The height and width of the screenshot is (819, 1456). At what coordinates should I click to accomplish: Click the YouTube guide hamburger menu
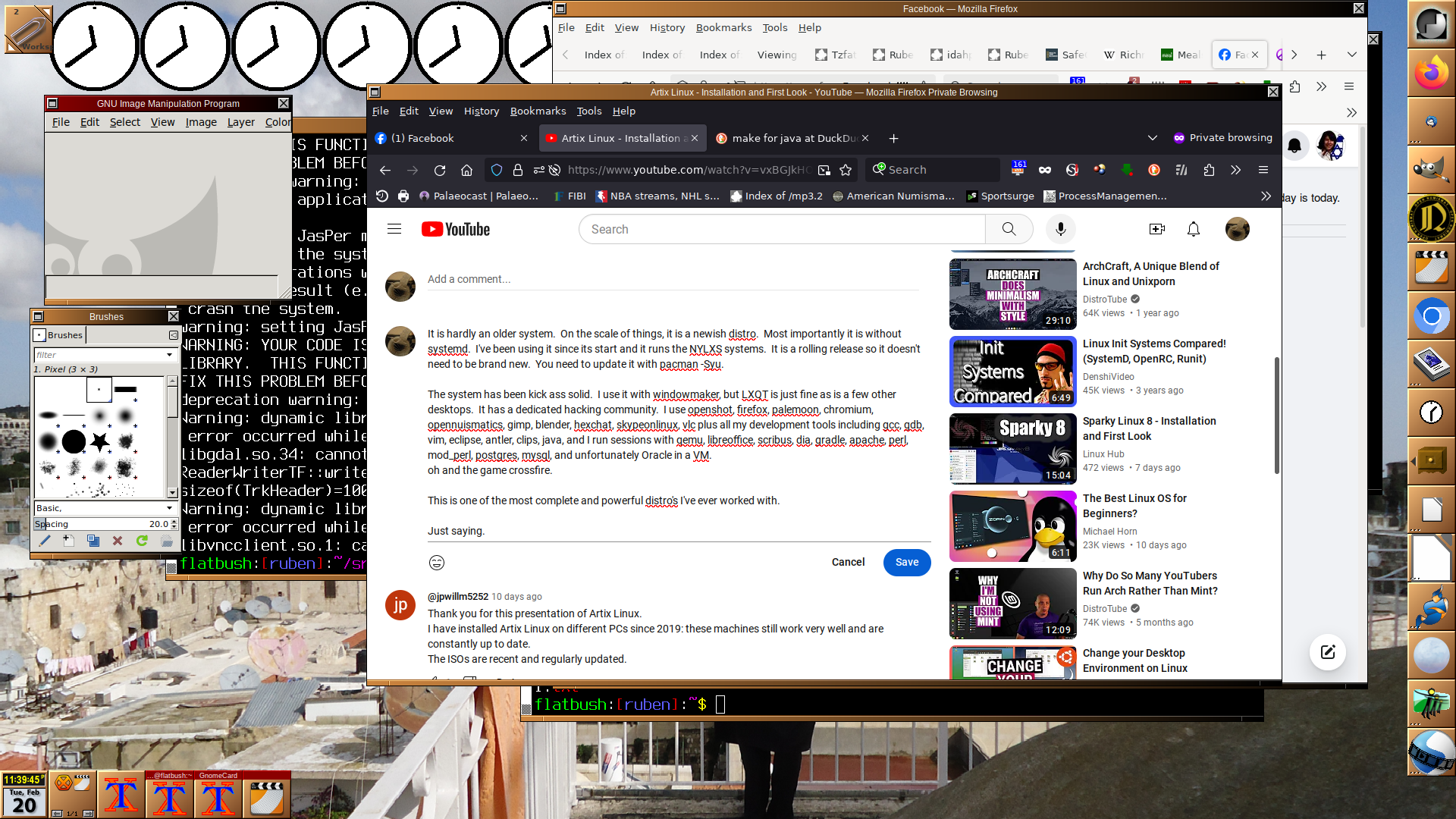point(394,229)
